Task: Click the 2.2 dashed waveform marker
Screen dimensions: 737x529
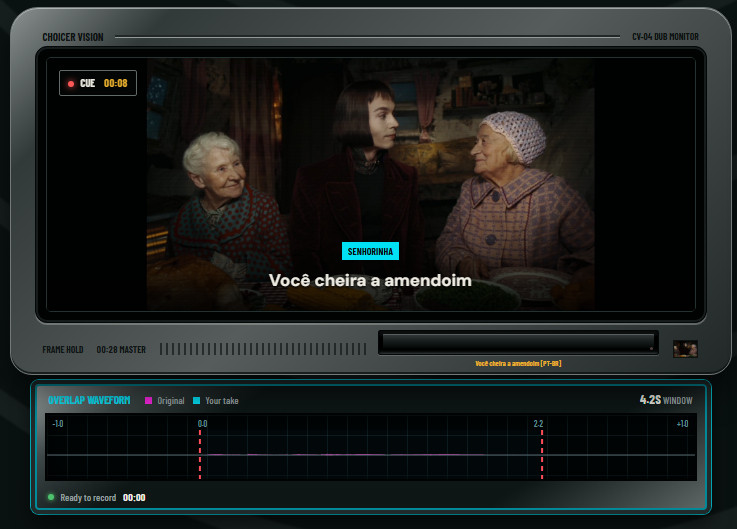Action: click(542, 454)
